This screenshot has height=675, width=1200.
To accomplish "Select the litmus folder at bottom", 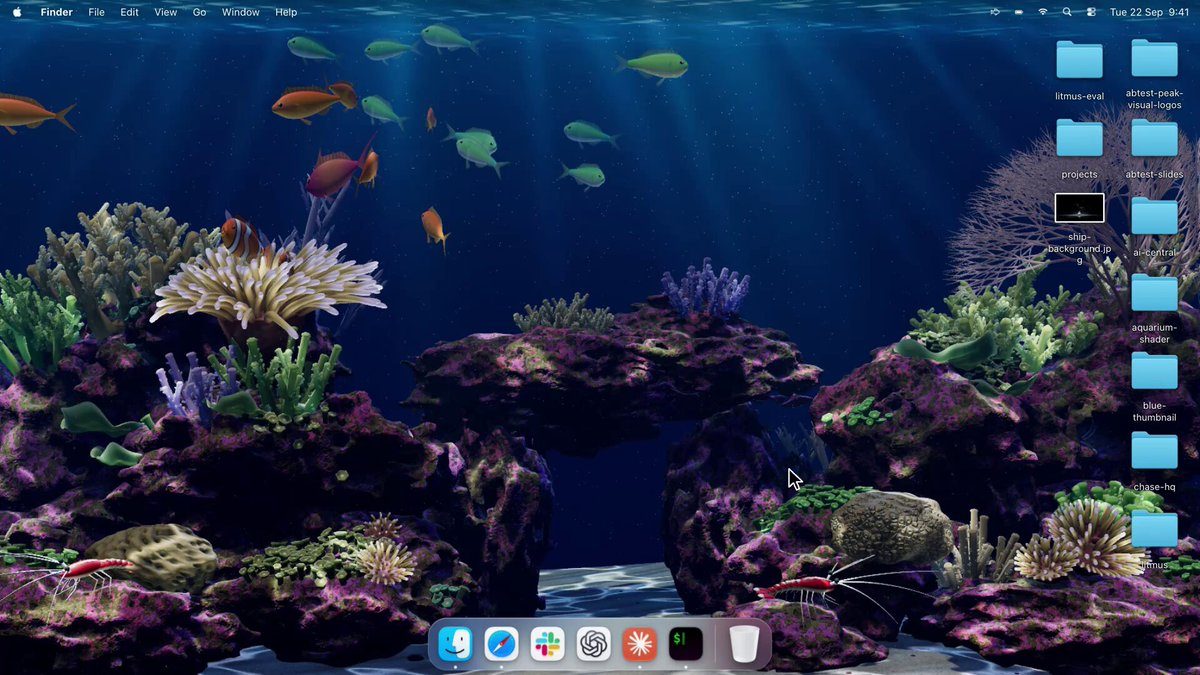I will coord(1154,529).
